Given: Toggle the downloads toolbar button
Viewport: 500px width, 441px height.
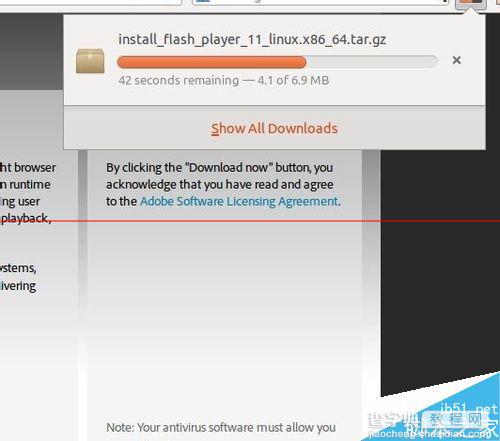Looking at the screenshot, I should (471, 3).
